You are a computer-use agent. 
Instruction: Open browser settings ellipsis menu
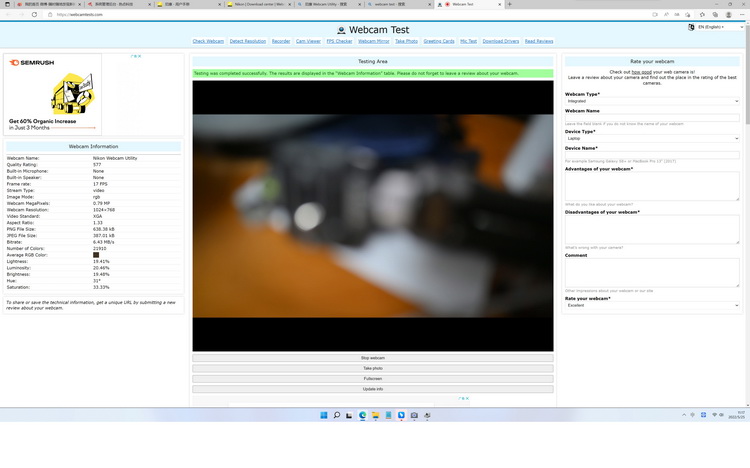coord(742,14)
